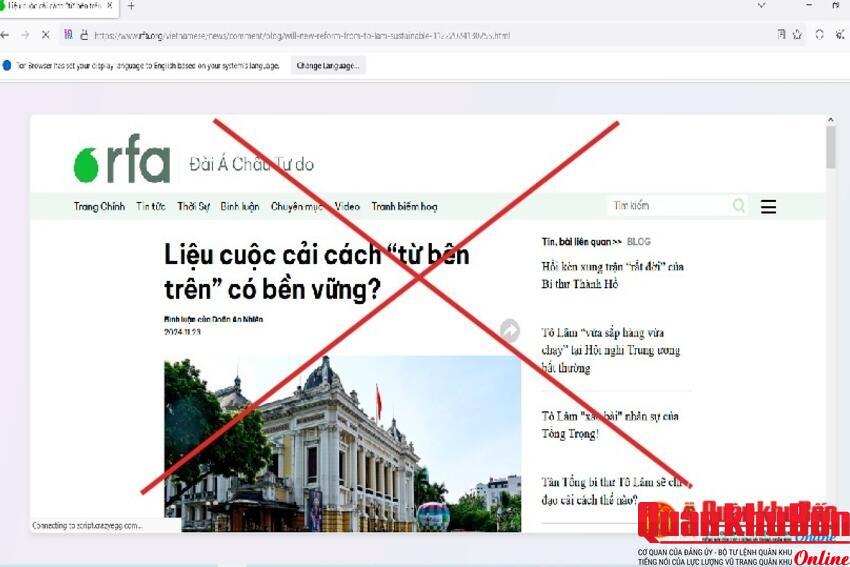Open the hamburger menu icon
The height and width of the screenshot is (567, 850).
[768, 207]
